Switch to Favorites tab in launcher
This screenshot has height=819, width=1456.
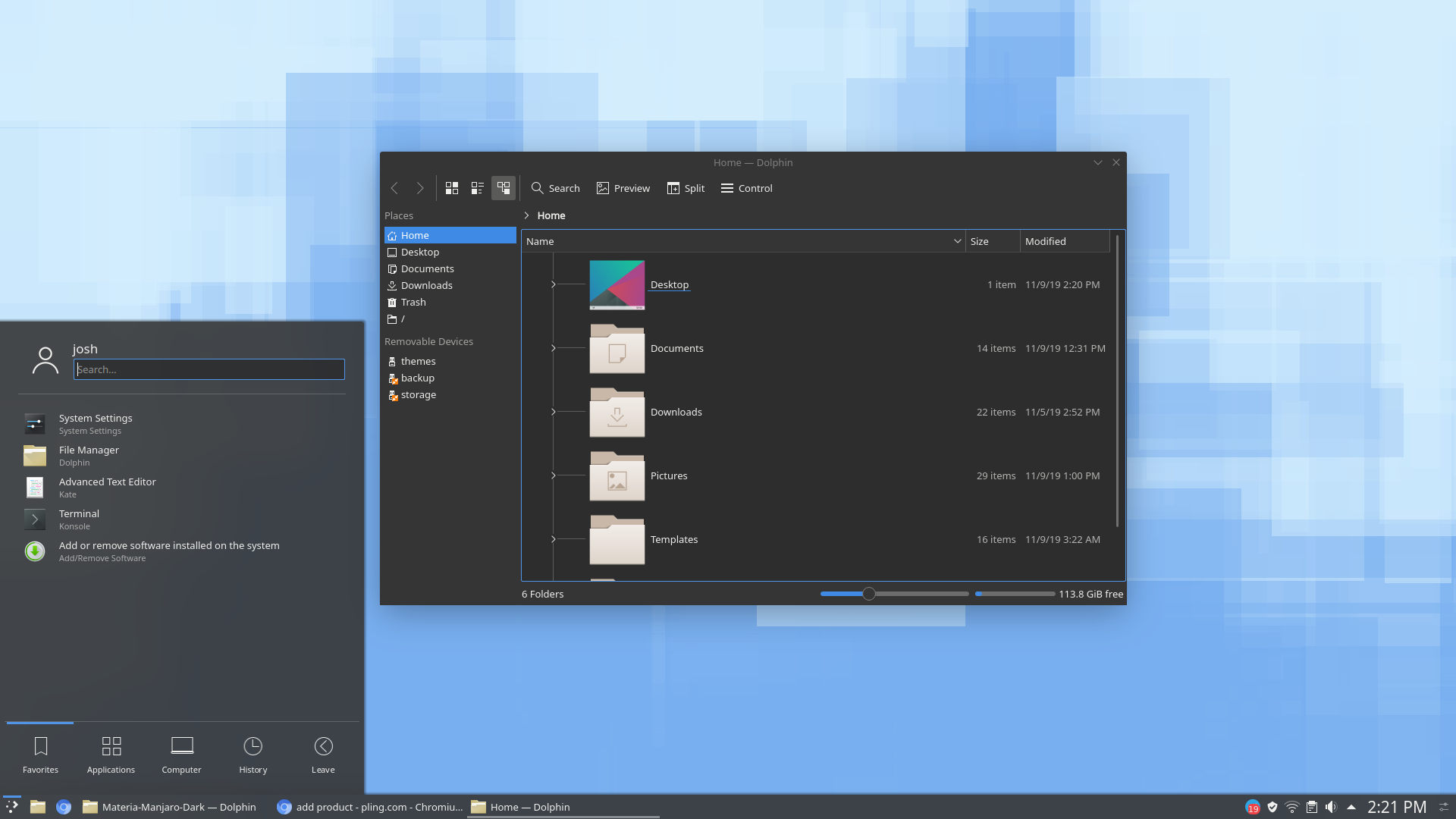(40, 755)
